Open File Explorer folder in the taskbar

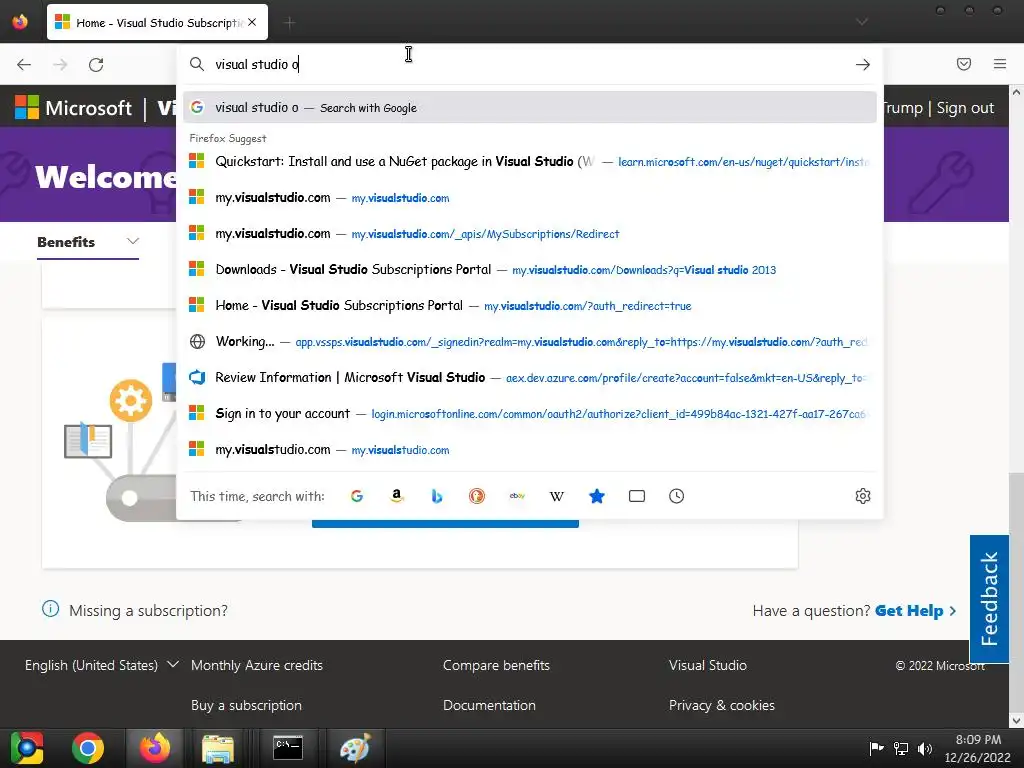(218, 748)
